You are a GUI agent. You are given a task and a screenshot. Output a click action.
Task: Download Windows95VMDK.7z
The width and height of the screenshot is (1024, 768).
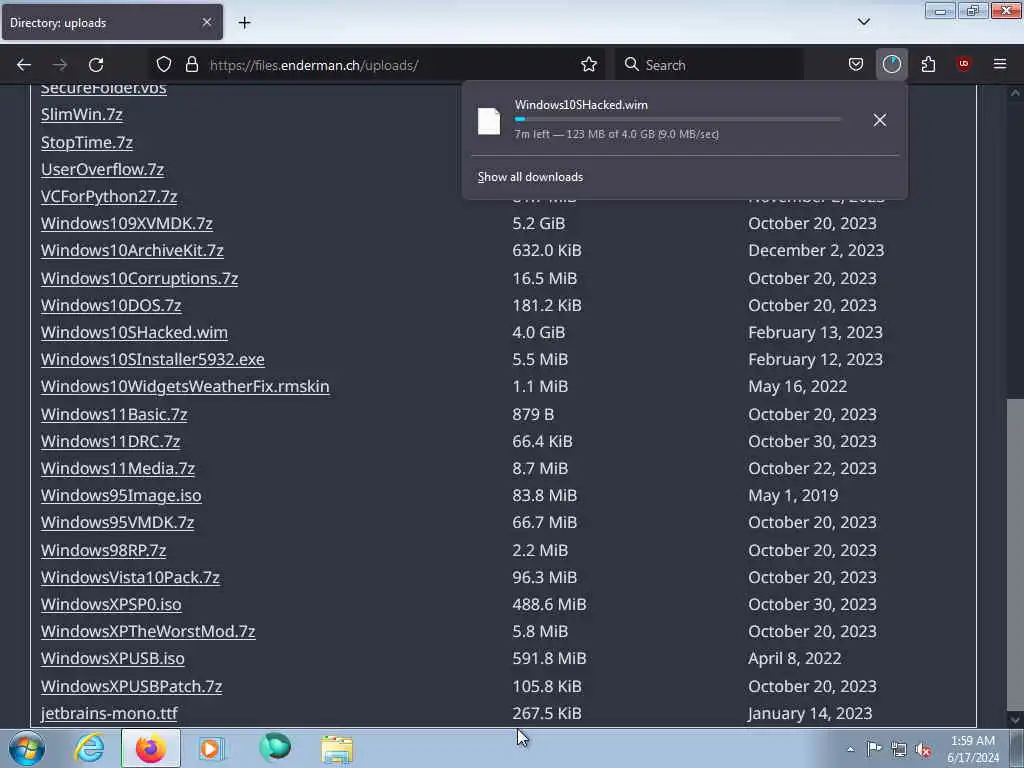pyautogui.click(x=118, y=522)
